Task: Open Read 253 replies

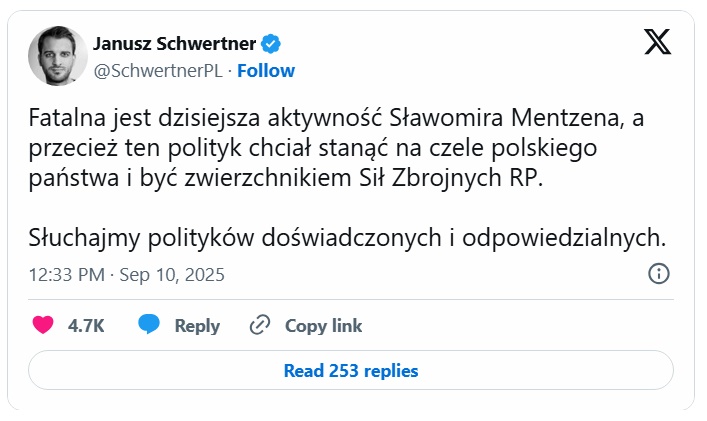Action: point(350,370)
